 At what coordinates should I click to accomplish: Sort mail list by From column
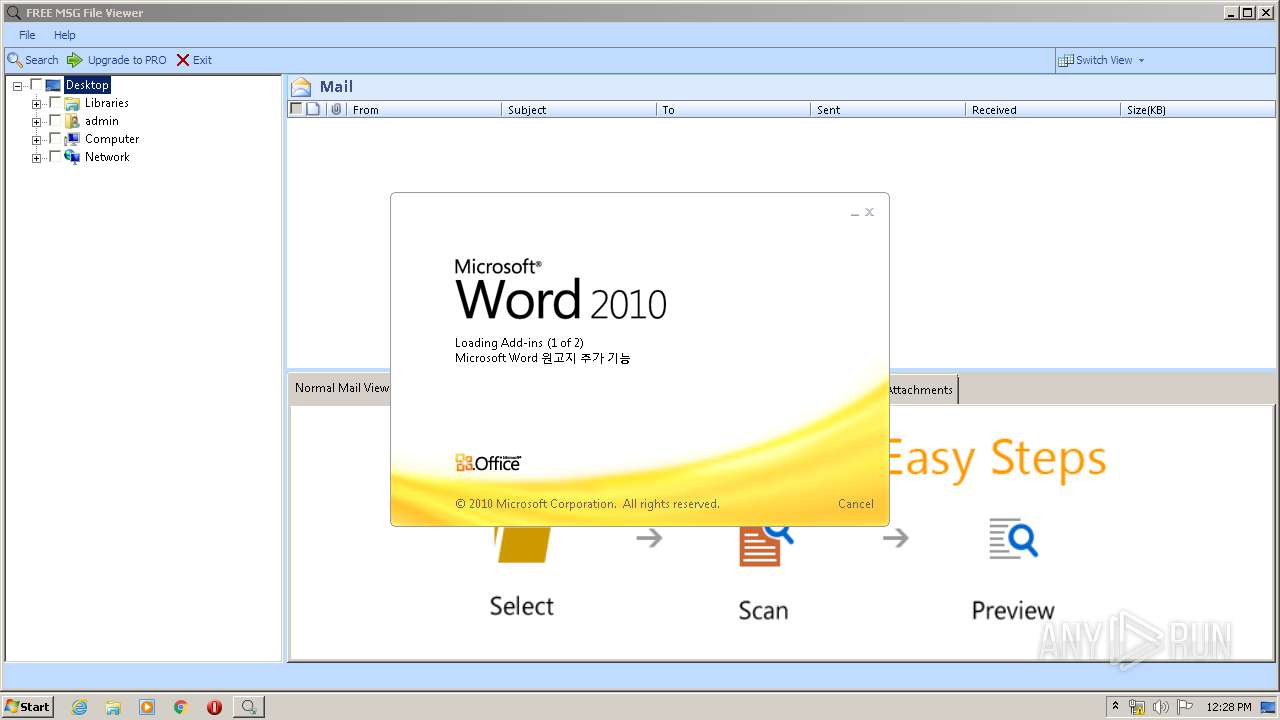pos(424,110)
